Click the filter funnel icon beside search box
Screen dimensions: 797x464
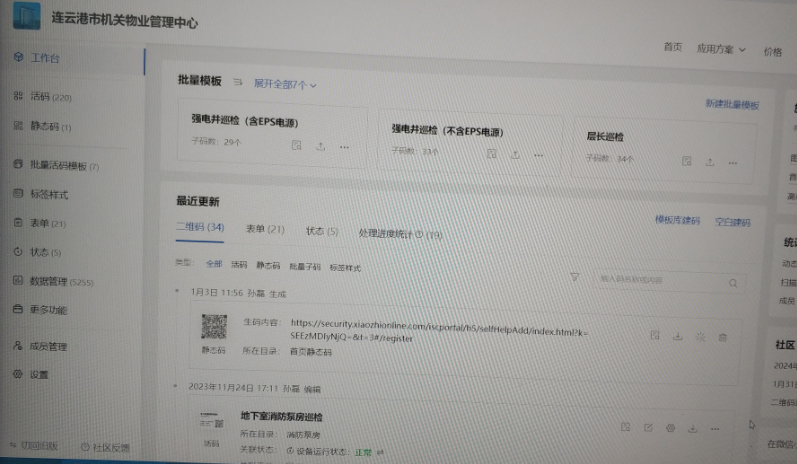tap(574, 277)
